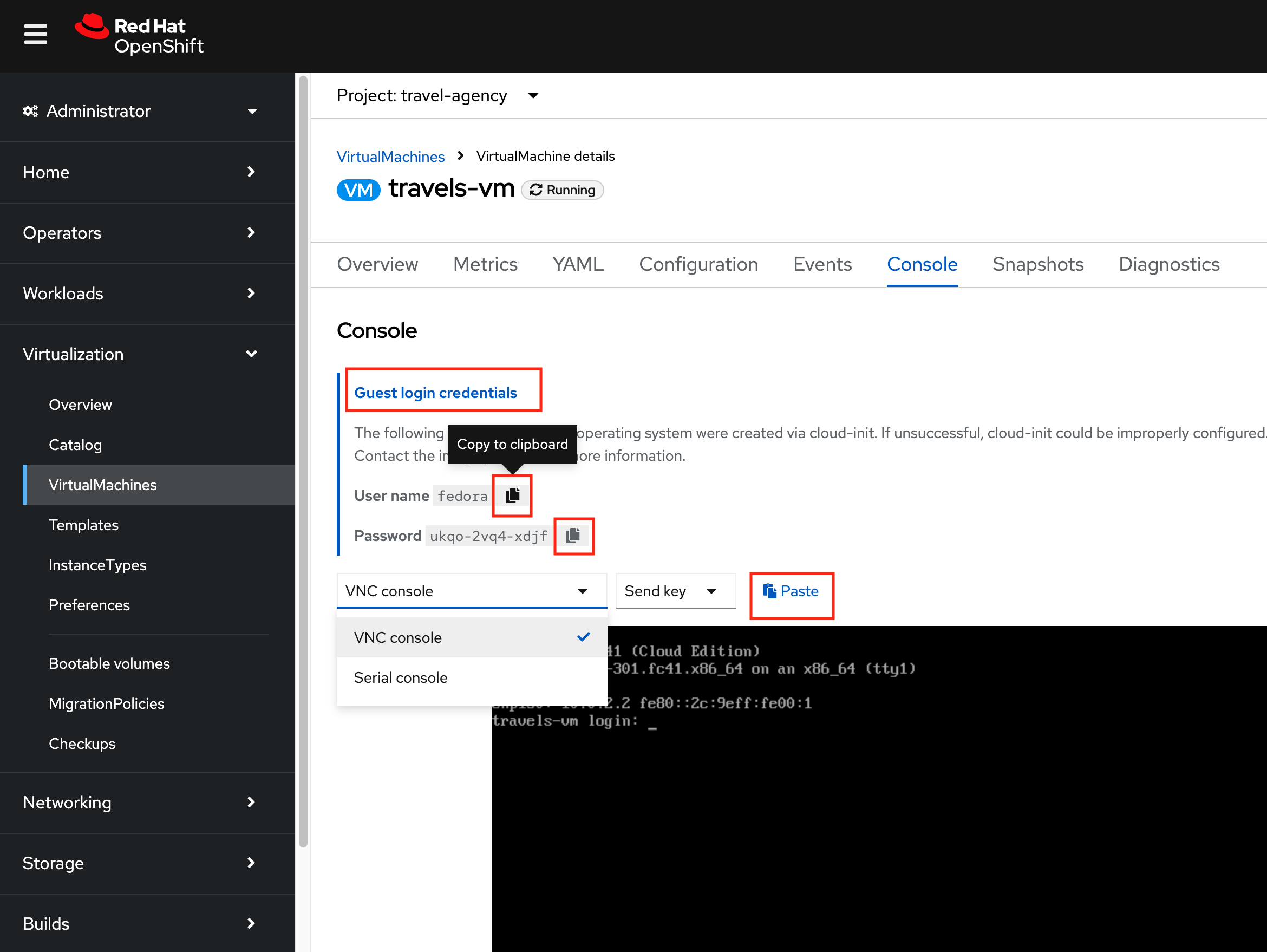Close the VNC console type dropdown
The image size is (1267, 952).
tap(472, 591)
